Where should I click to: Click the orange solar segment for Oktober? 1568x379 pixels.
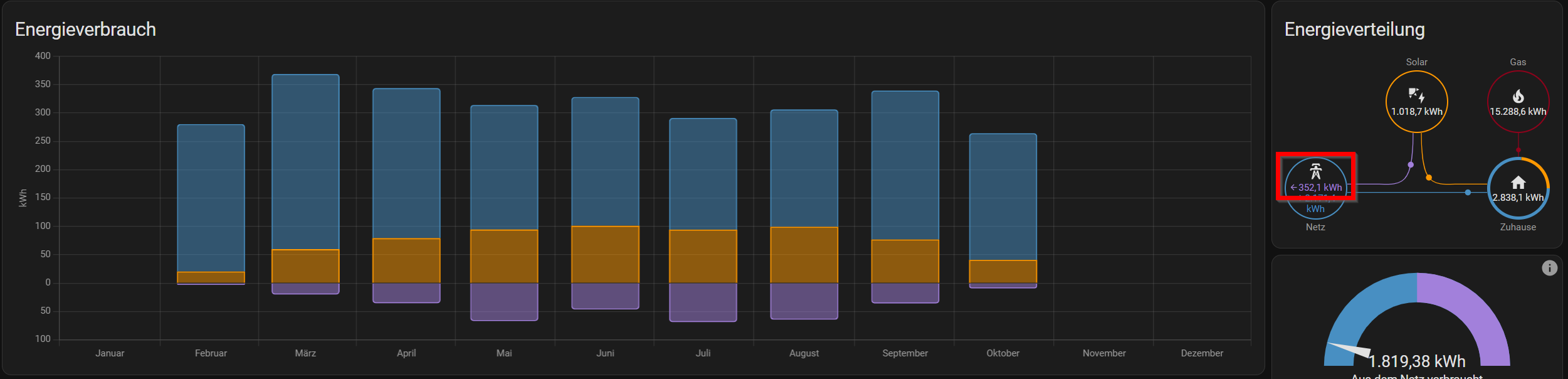(1002, 272)
